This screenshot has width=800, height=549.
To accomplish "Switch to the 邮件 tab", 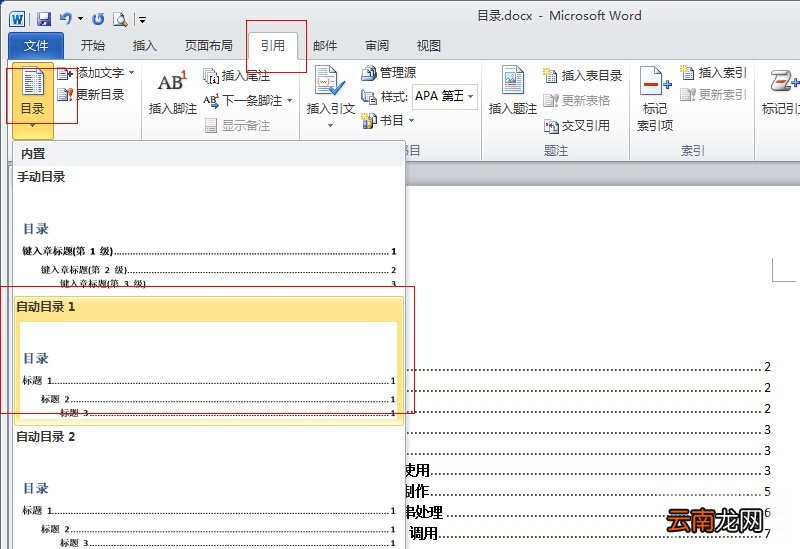I will pos(326,46).
